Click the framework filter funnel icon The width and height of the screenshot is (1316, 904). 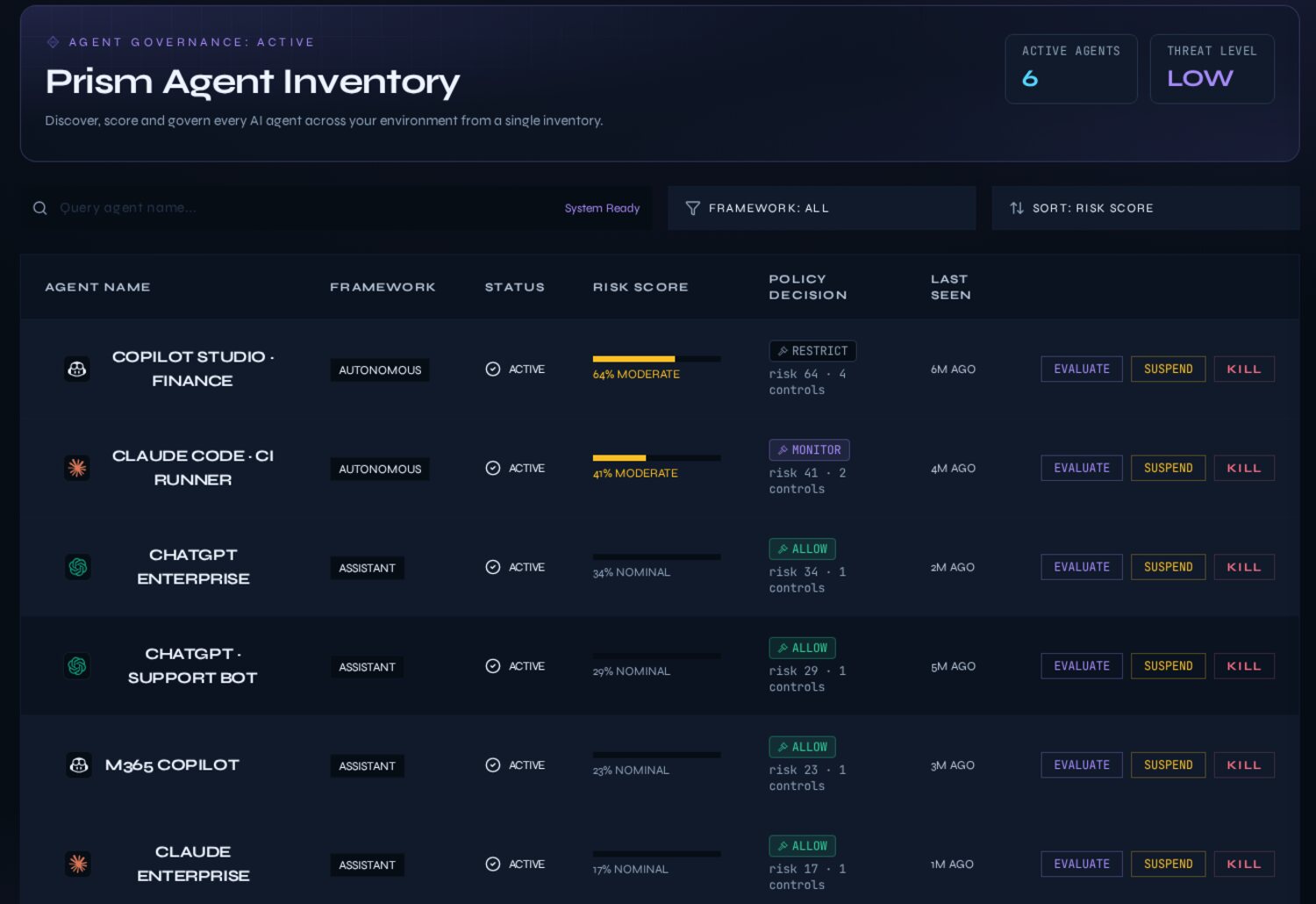[692, 208]
